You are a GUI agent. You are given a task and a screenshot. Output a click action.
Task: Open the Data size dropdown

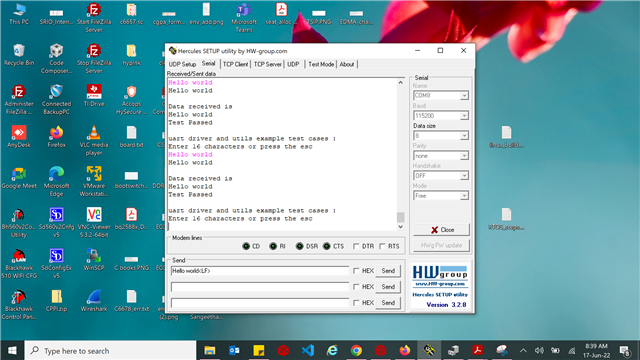464,136
